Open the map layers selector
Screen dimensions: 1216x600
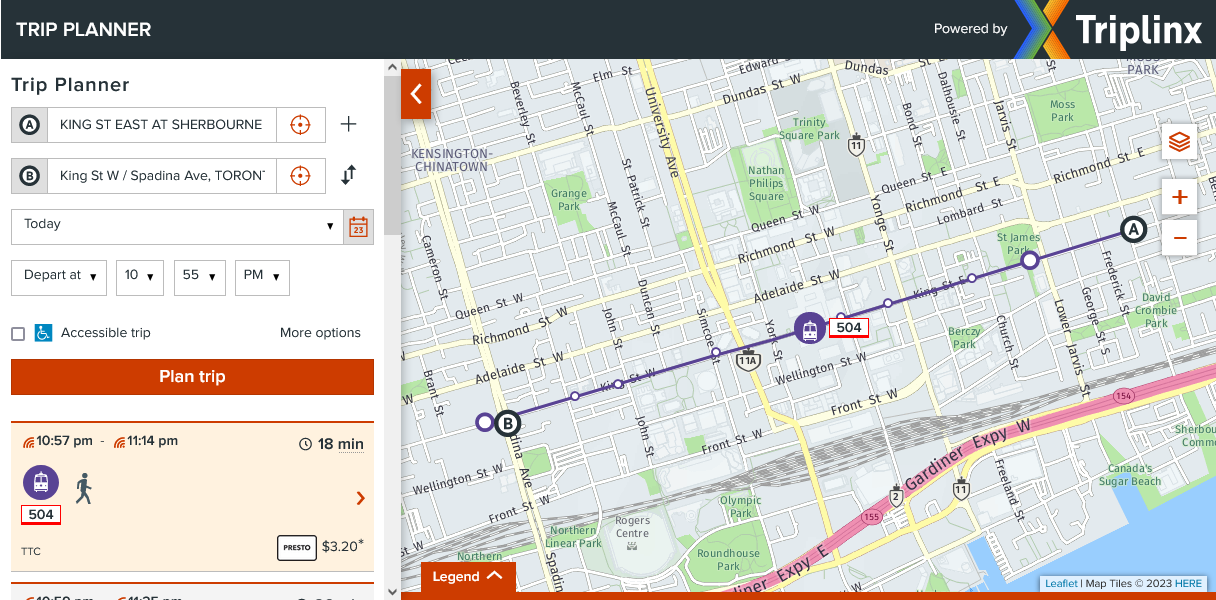pyautogui.click(x=1179, y=143)
